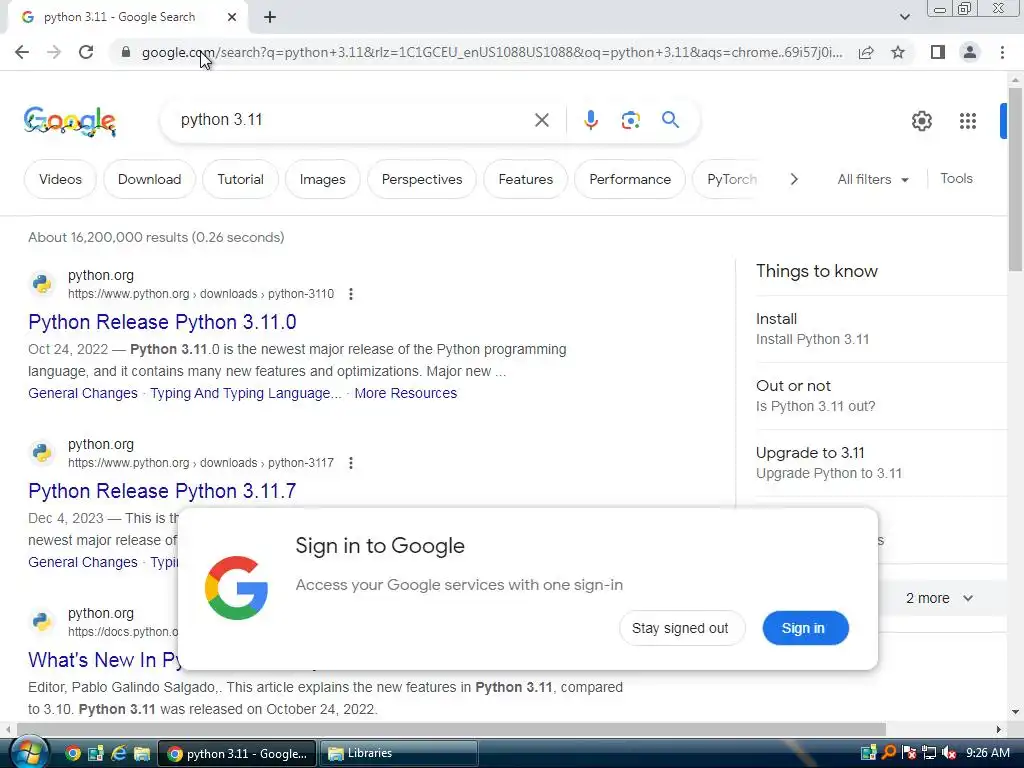Toggle the Chrome side panel icon
Image resolution: width=1024 pixels, height=768 pixels.
938,52
